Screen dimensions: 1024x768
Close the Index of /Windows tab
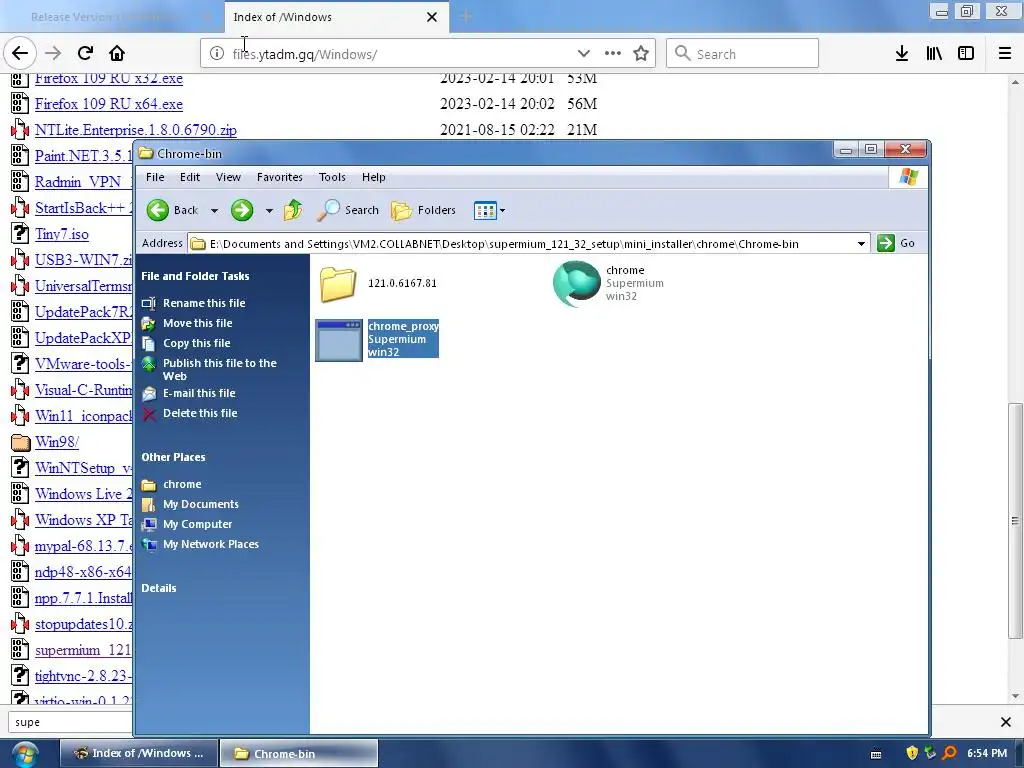click(432, 17)
